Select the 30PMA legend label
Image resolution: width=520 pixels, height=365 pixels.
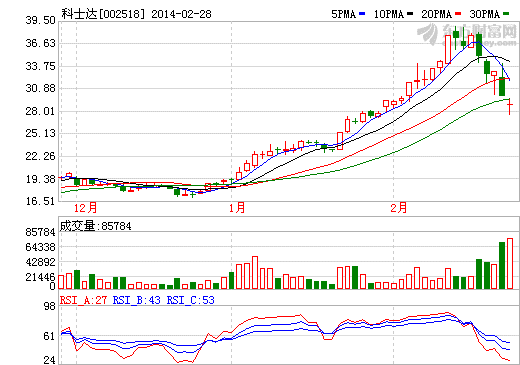484,14
